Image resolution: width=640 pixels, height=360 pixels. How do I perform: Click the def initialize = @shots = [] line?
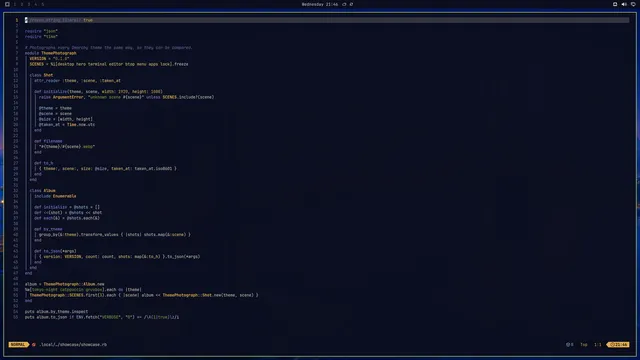tap(67, 207)
